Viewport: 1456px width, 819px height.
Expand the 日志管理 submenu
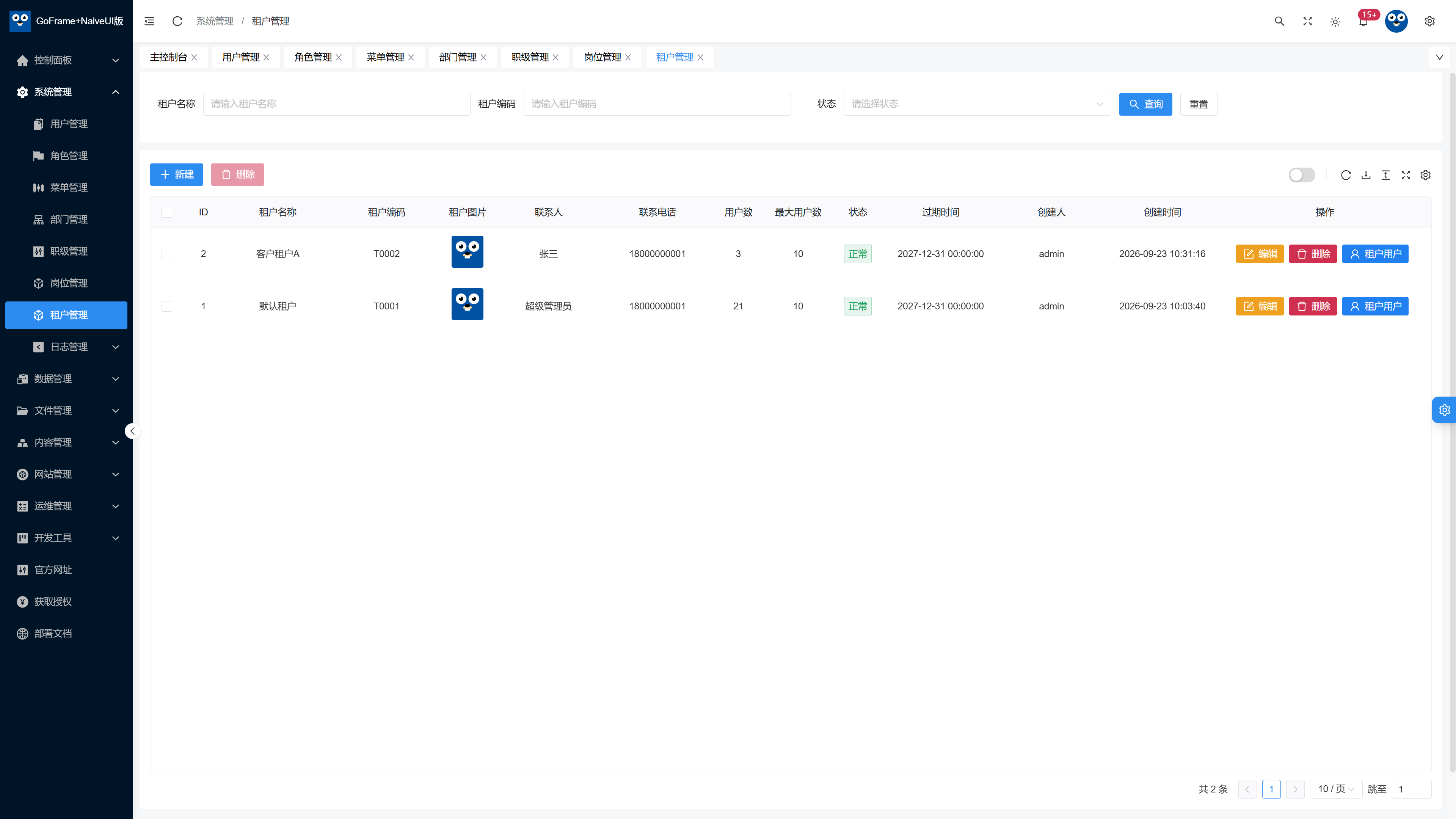[x=66, y=347]
